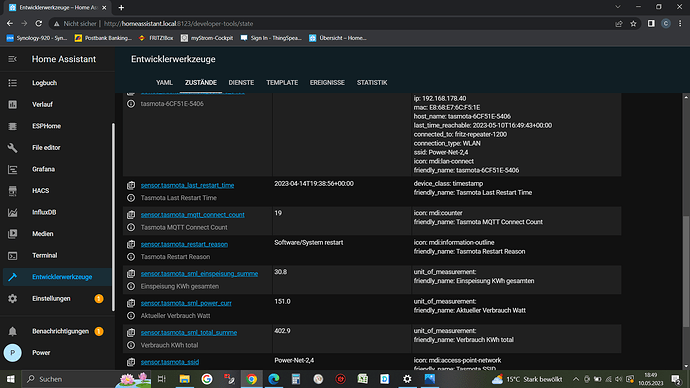Switch to ZUSTÄNDE tab
The image size is (690, 388).
201,83
